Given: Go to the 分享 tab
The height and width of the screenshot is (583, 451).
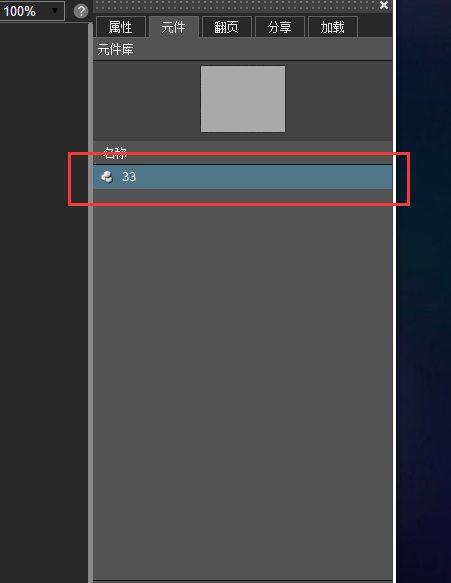Looking at the screenshot, I should (x=280, y=27).
